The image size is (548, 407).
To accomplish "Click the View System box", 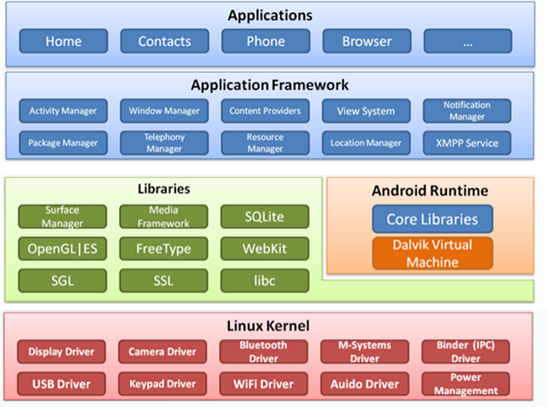I will tap(366, 111).
